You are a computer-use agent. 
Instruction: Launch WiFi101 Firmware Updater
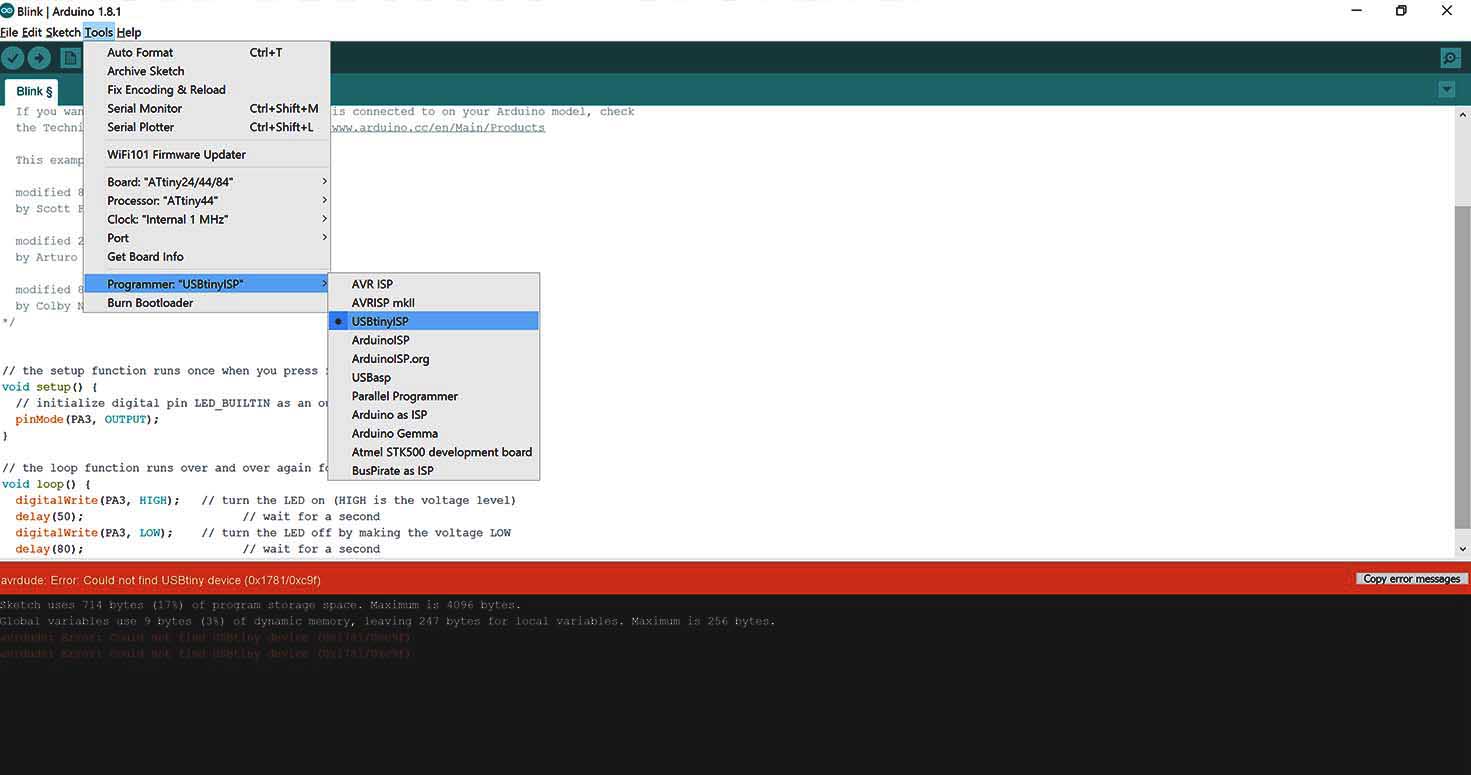206,154
